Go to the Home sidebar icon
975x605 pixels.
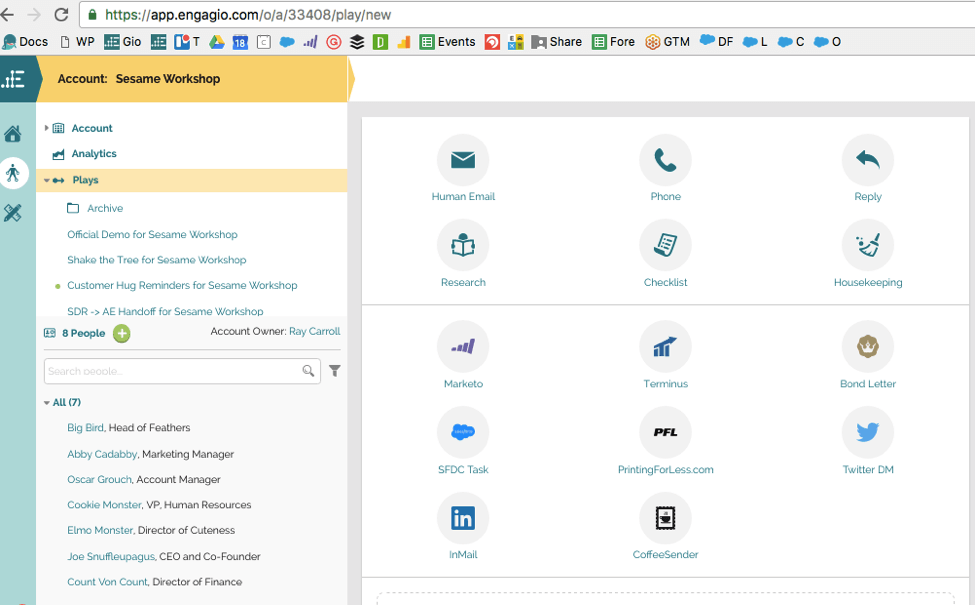(12, 134)
